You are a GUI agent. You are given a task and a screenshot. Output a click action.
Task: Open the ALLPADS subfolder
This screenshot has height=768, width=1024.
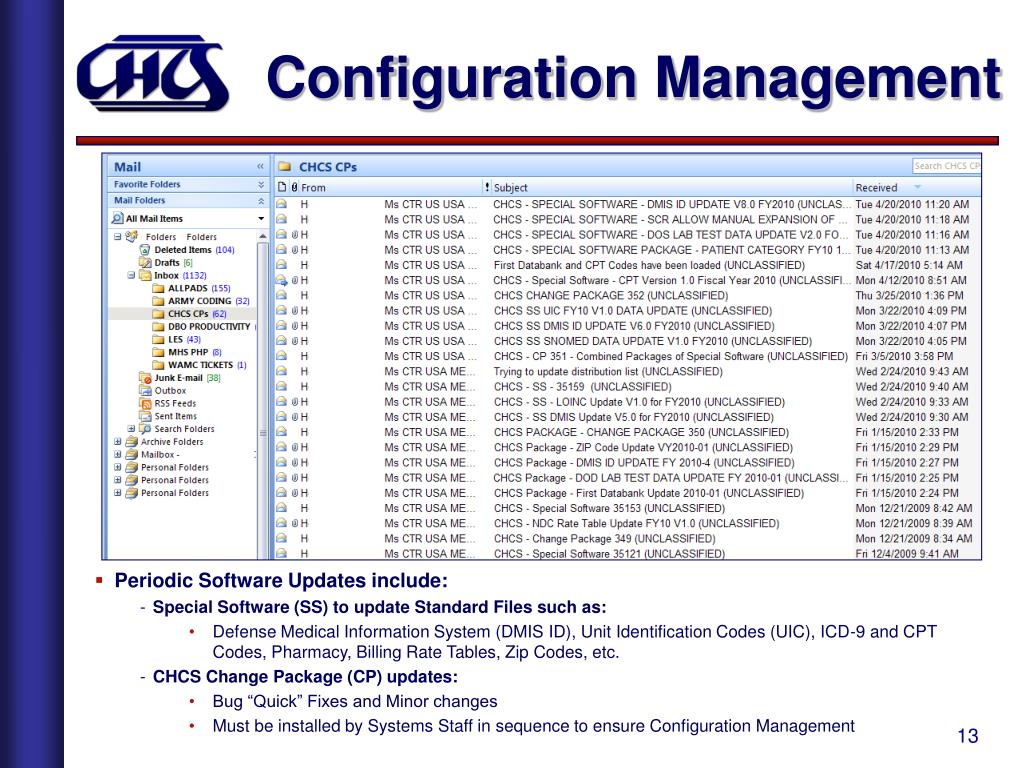pos(191,288)
